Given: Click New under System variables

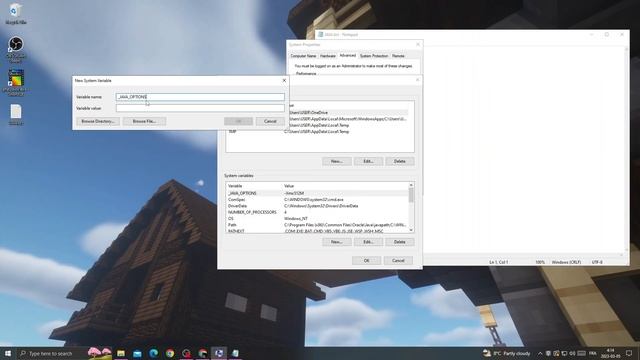Looking at the screenshot, I should [337, 242].
